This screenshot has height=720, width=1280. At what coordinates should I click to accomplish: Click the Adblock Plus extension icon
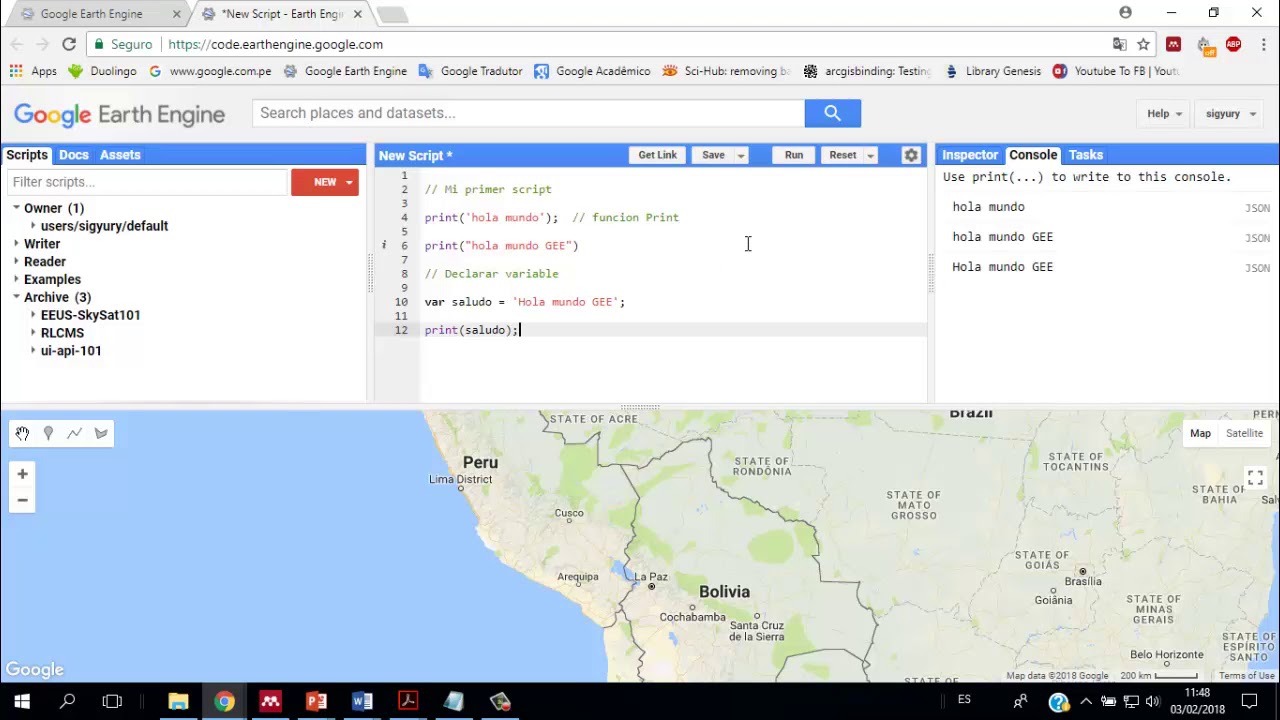coord(1233,44)
